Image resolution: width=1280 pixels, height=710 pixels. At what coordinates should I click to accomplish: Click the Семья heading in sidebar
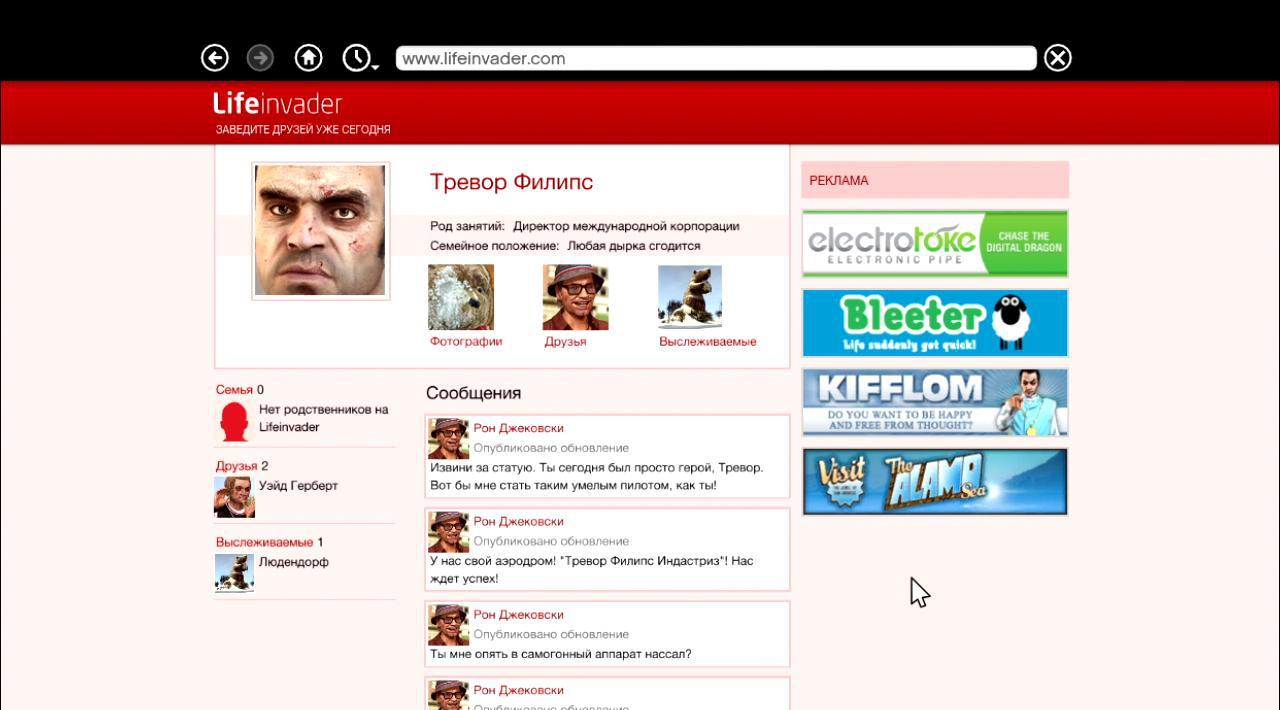(234, 390)
